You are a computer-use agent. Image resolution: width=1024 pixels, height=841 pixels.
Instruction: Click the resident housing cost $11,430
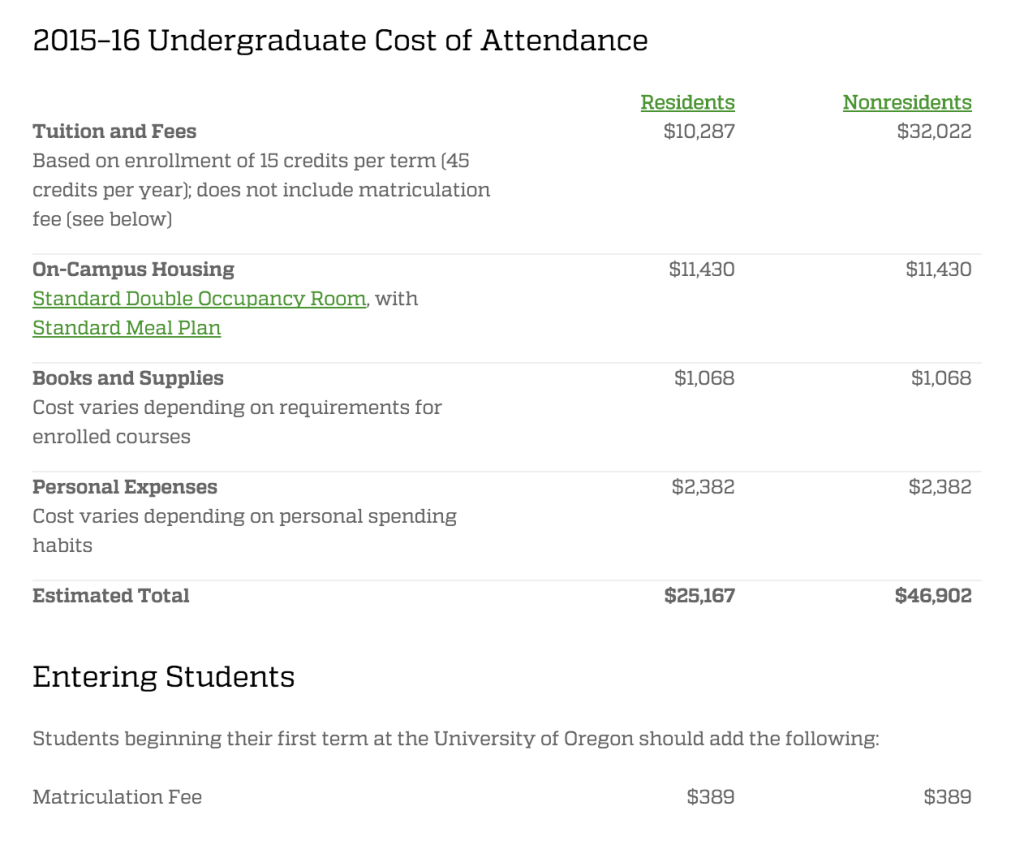point(701,269)
